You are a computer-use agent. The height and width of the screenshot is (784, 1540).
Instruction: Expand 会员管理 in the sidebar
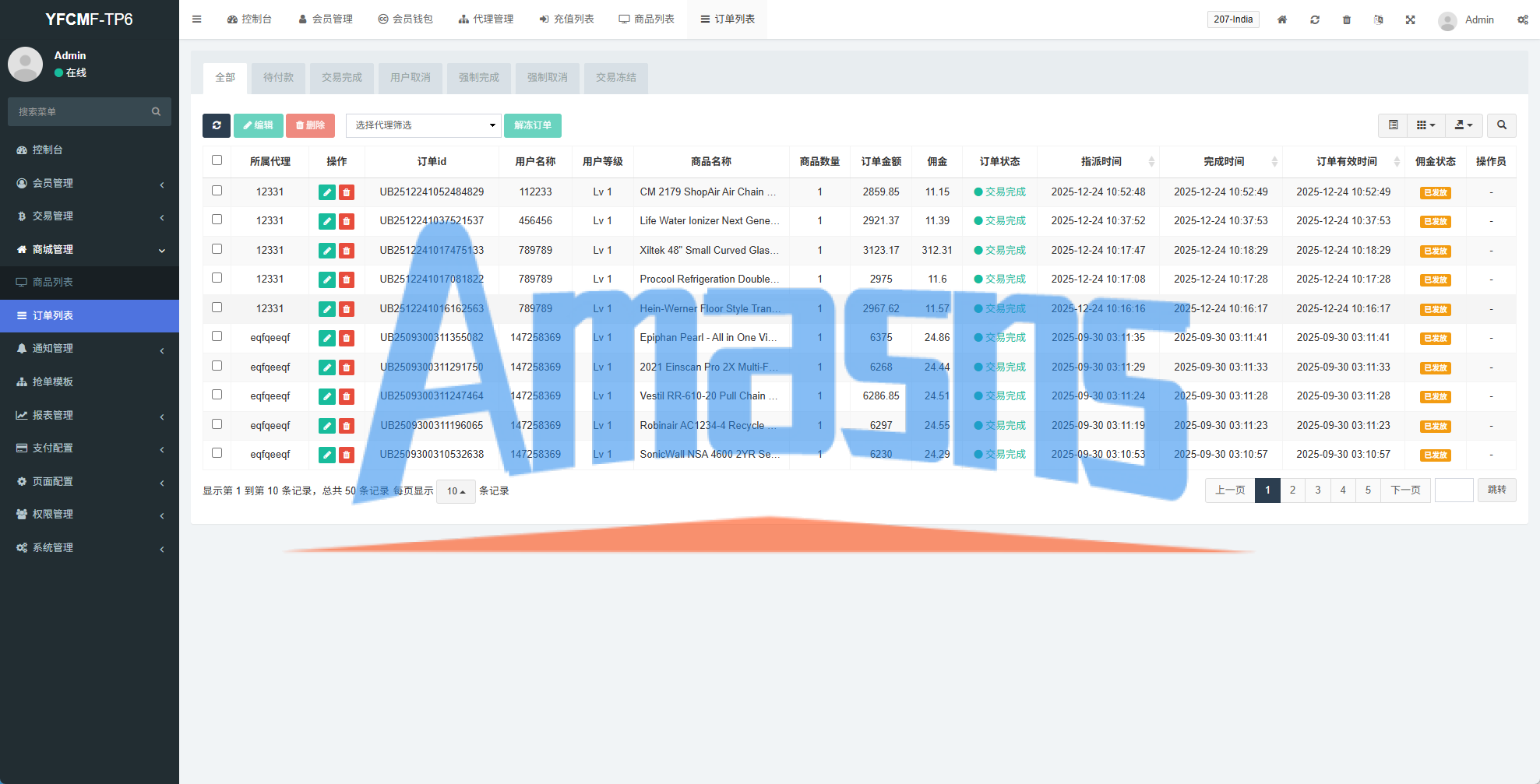pyautogui.click(x=90, y=183)
